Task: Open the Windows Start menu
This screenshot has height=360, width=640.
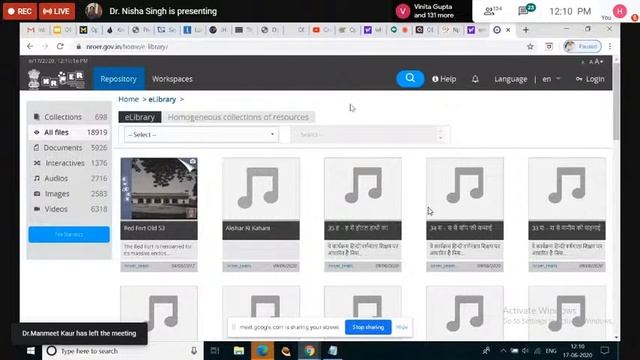Action: pos(31,351)
